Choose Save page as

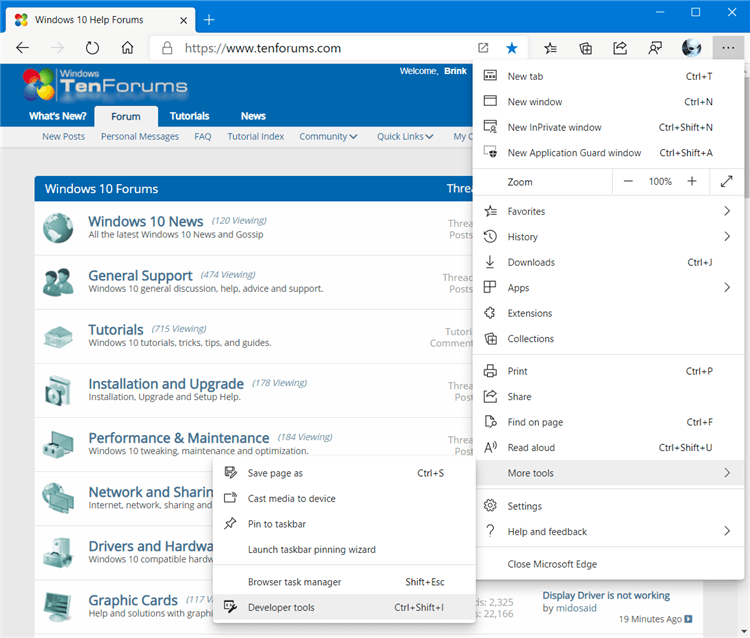(344, 473)
